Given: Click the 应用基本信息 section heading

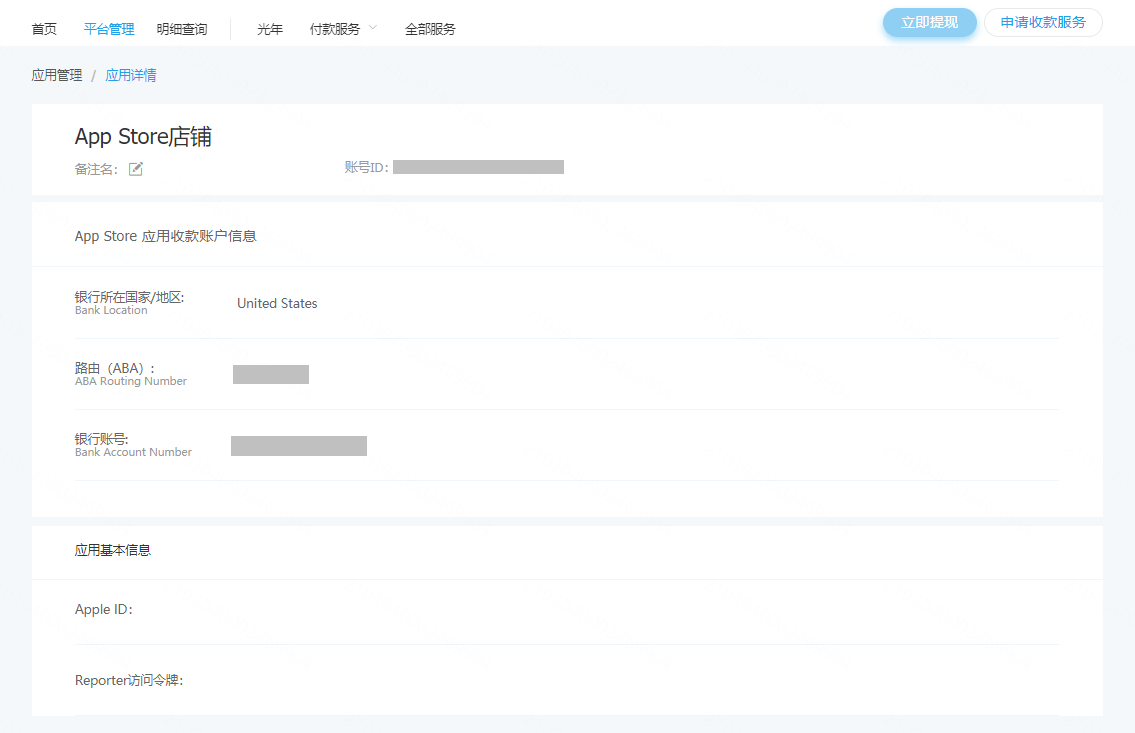Looking at the screenshot, I should tap(113, 550).
